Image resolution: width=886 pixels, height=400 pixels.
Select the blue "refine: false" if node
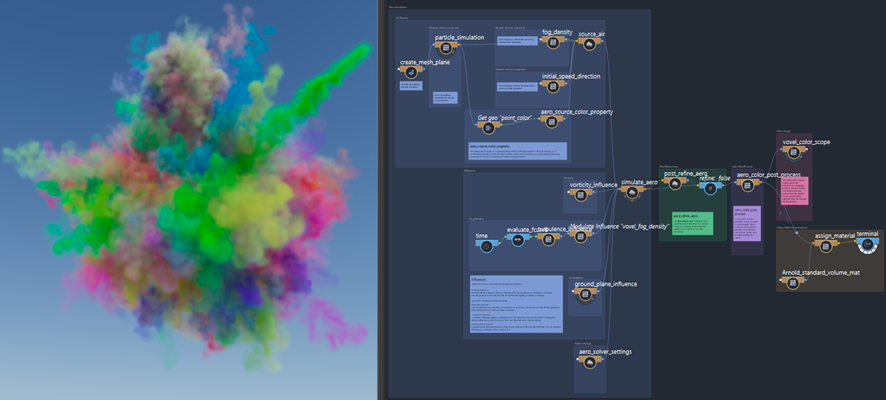click(711, 188)
